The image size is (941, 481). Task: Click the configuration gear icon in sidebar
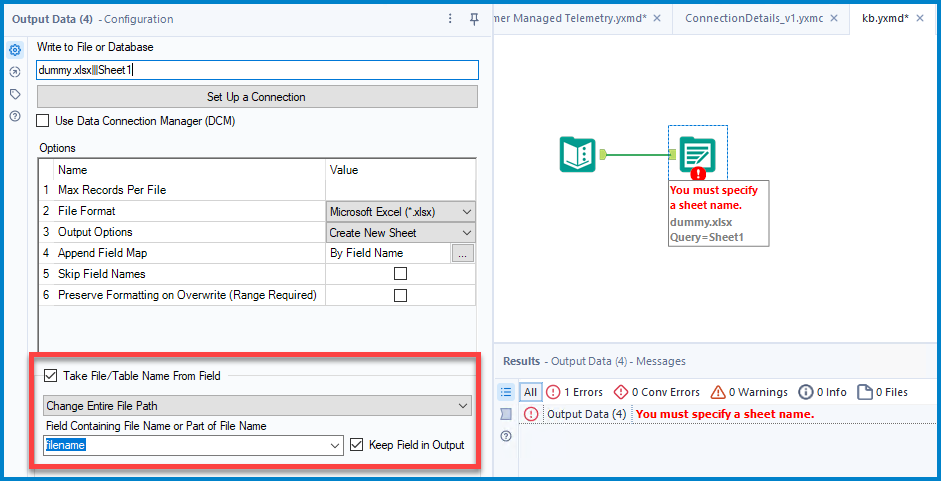coord(15,50)
